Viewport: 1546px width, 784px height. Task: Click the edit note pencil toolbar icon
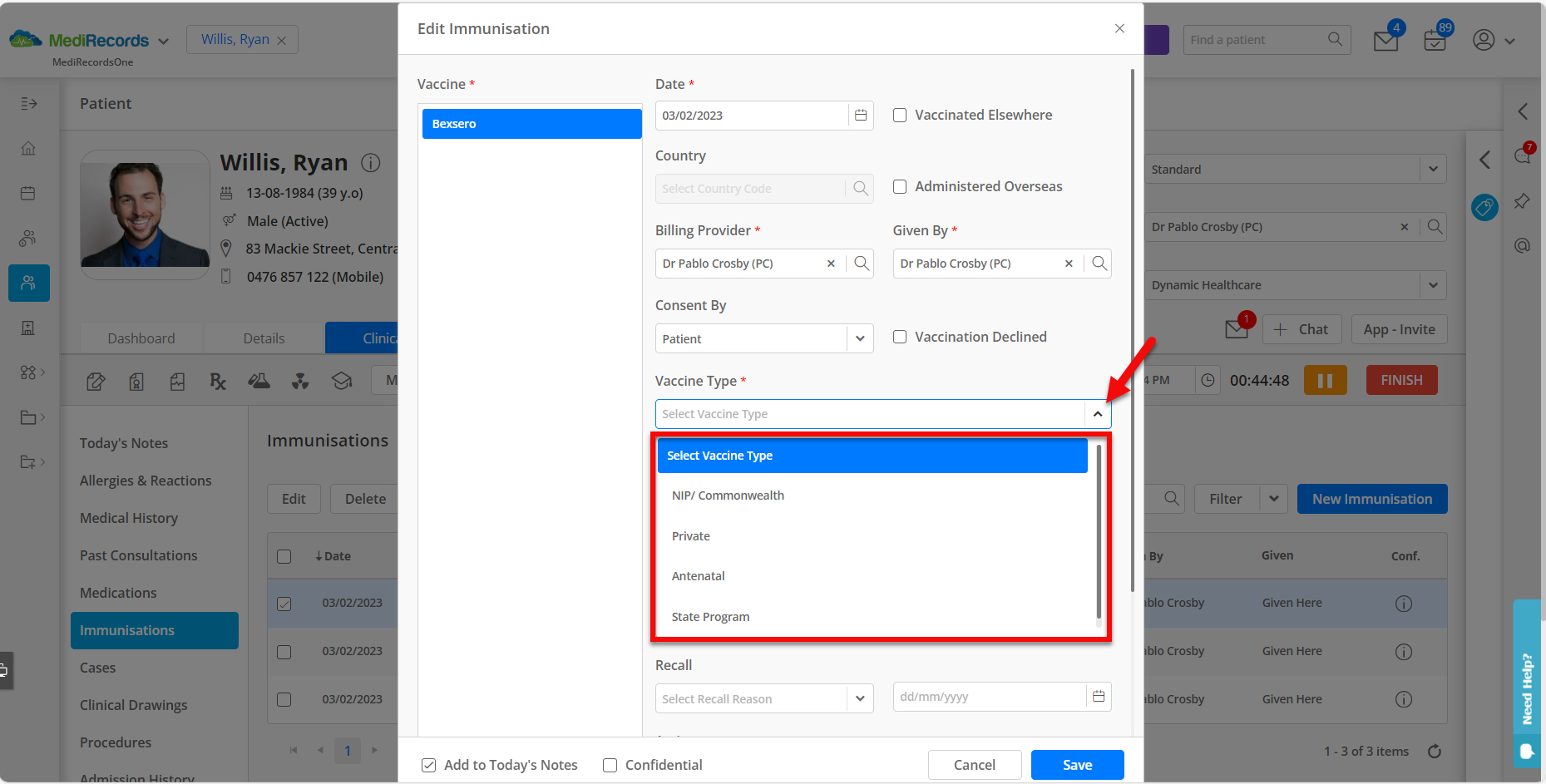click(96, 381)
